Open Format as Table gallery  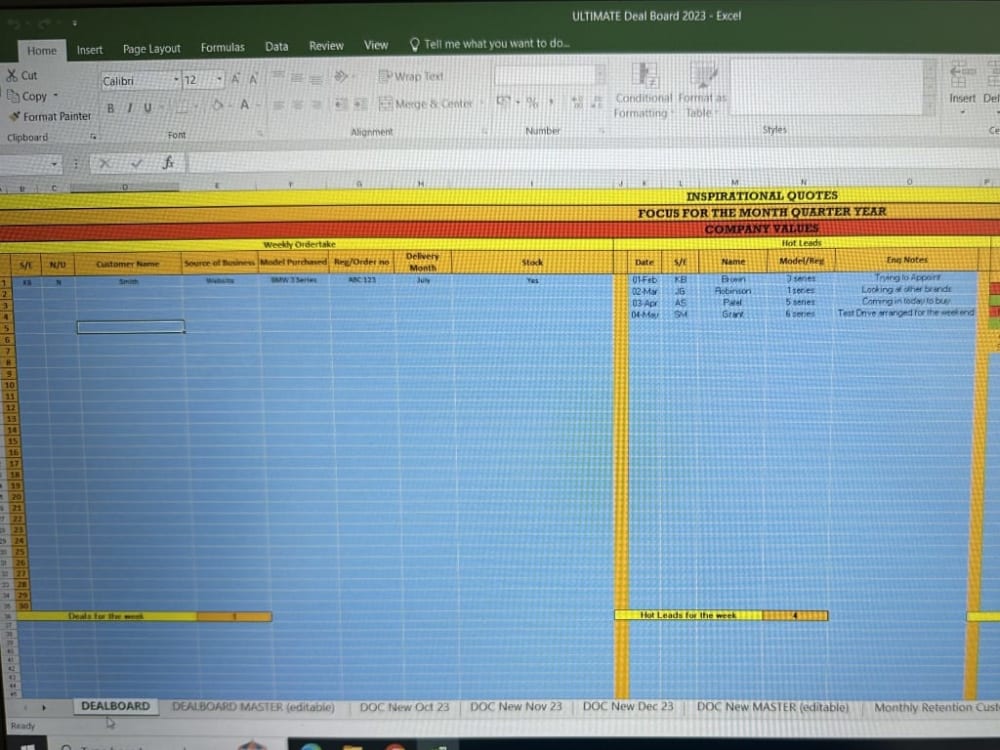[x=702, y=91]
